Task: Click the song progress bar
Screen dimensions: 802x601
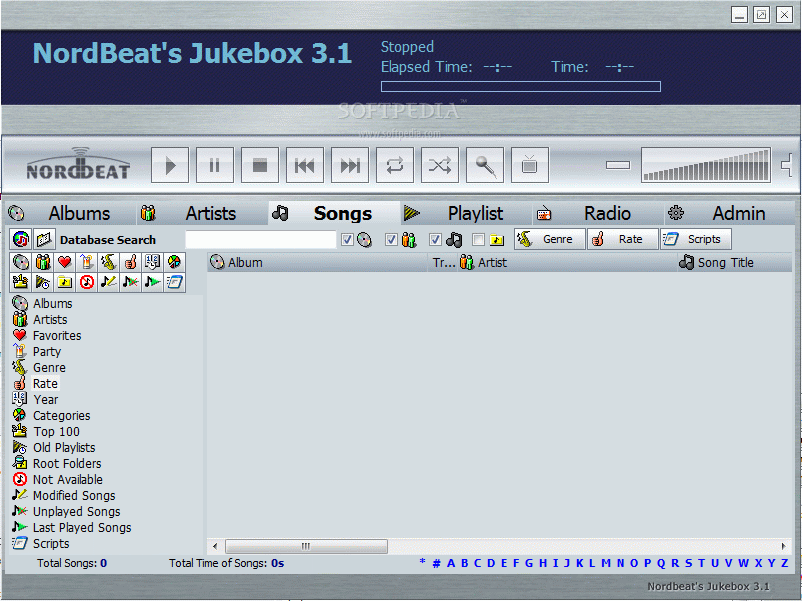Action: pos(521,86)
